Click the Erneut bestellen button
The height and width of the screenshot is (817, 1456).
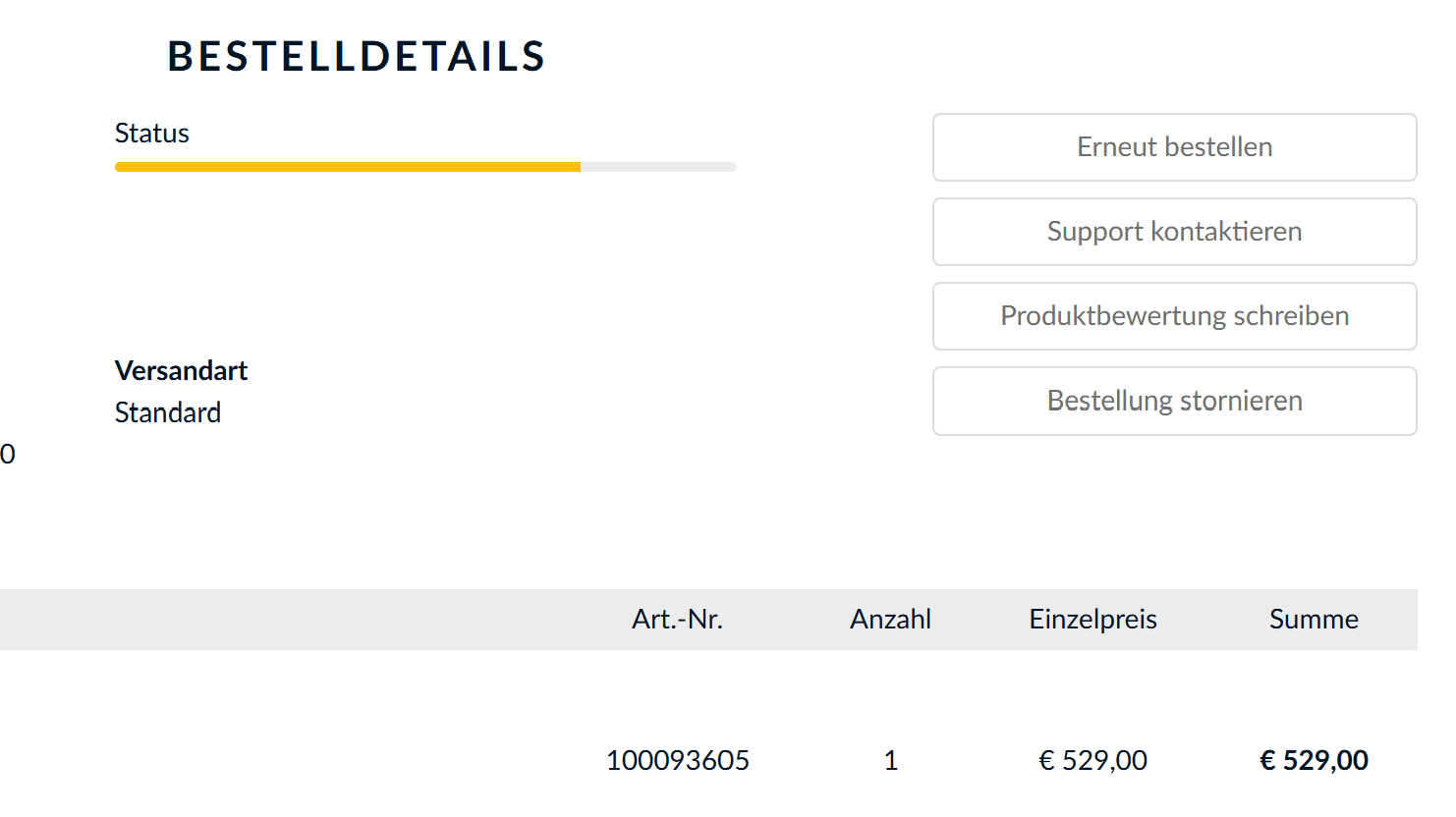click(1174, 147)
